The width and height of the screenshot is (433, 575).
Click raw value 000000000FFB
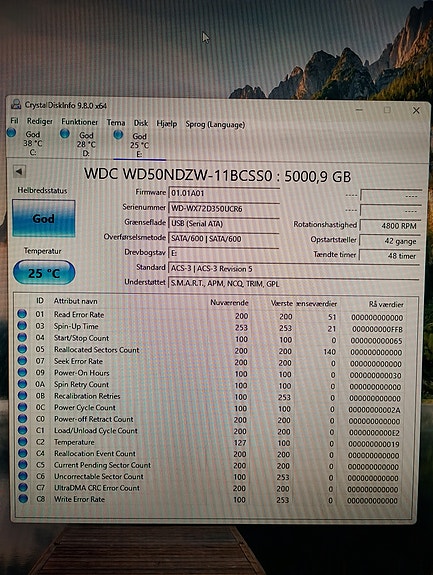point(377,329)
